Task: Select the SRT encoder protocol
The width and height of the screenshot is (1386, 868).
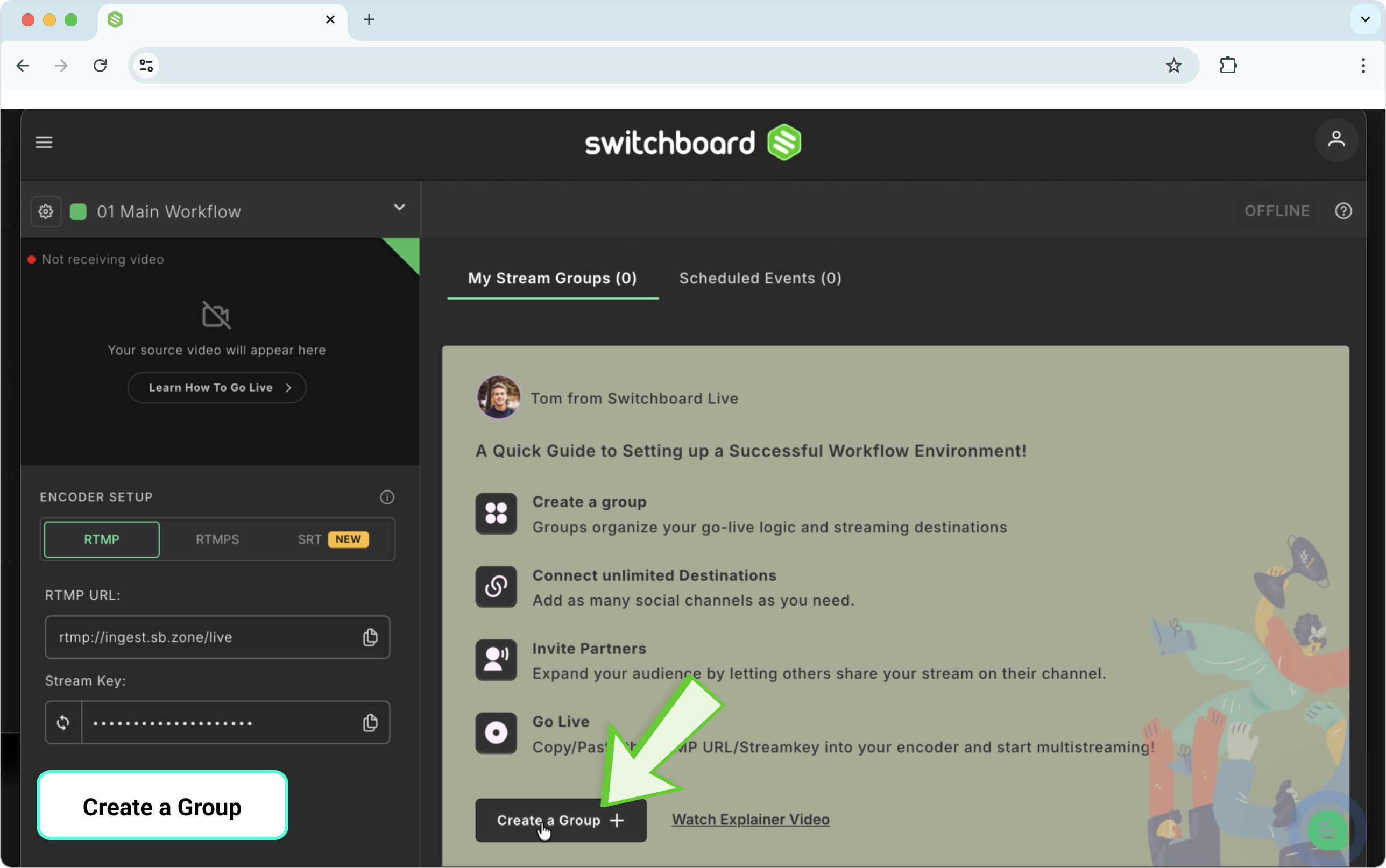Action: pos(333,539)
